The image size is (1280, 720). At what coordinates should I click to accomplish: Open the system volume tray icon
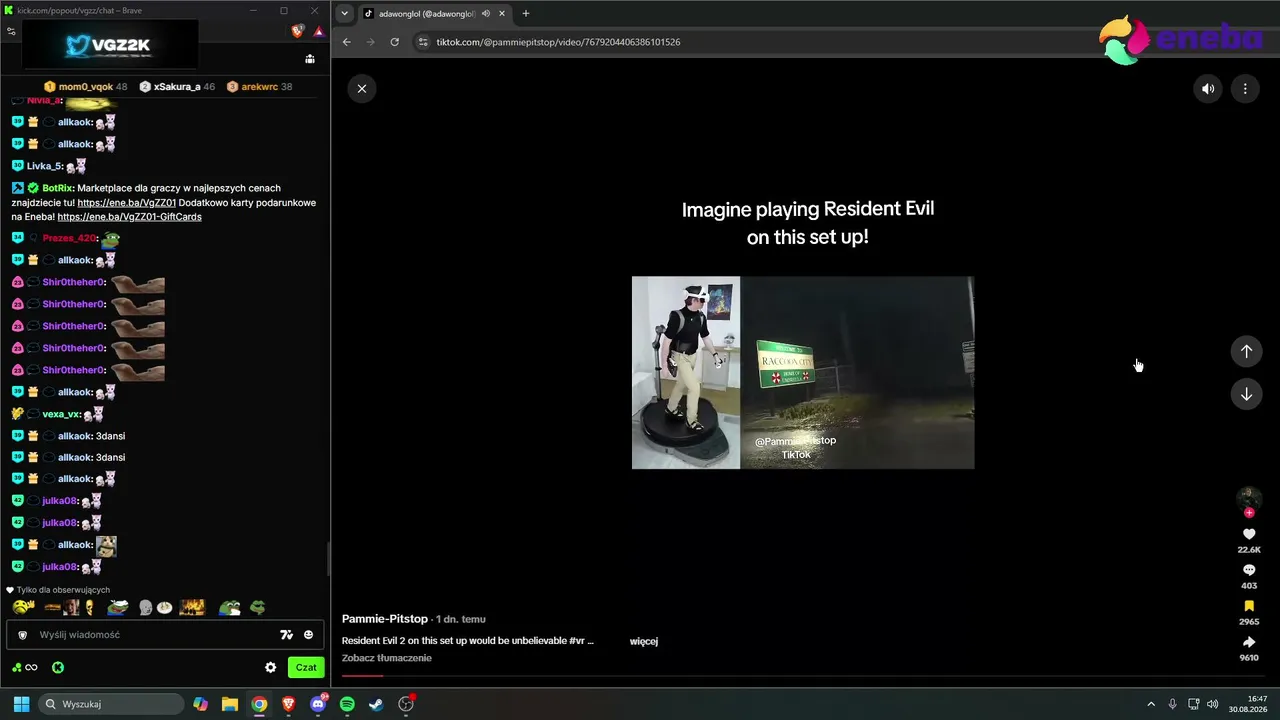[x=1212, y=704]
